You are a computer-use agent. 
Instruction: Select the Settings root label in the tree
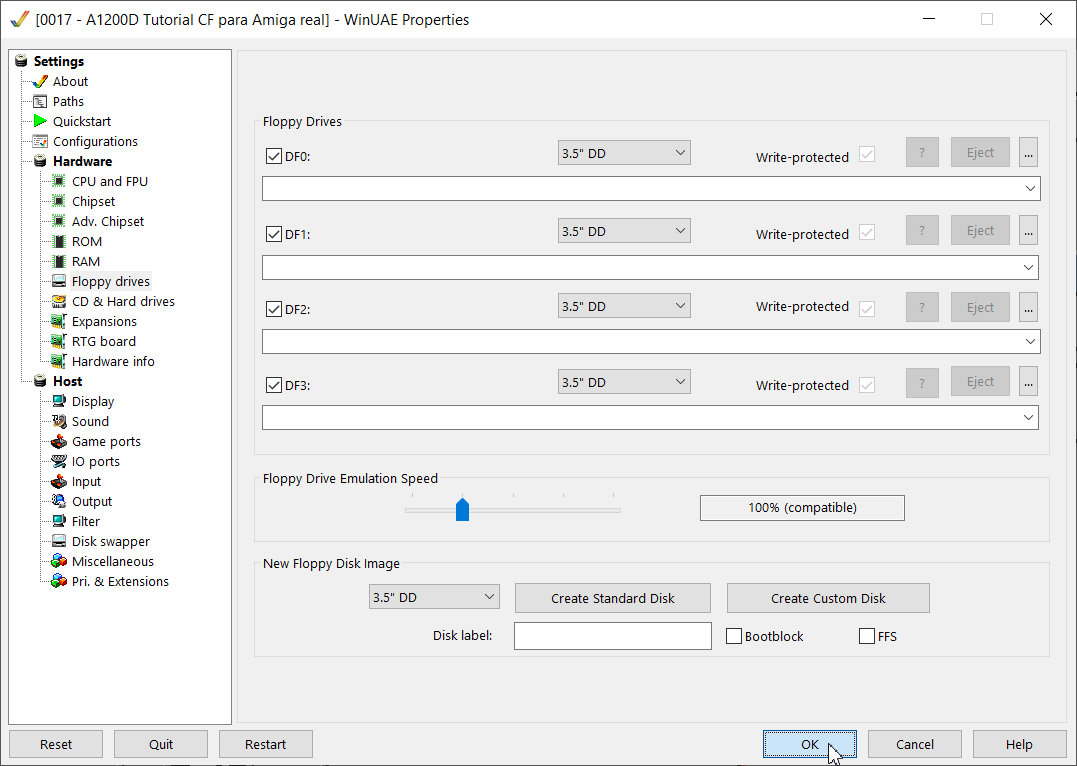tap(59, 61)
